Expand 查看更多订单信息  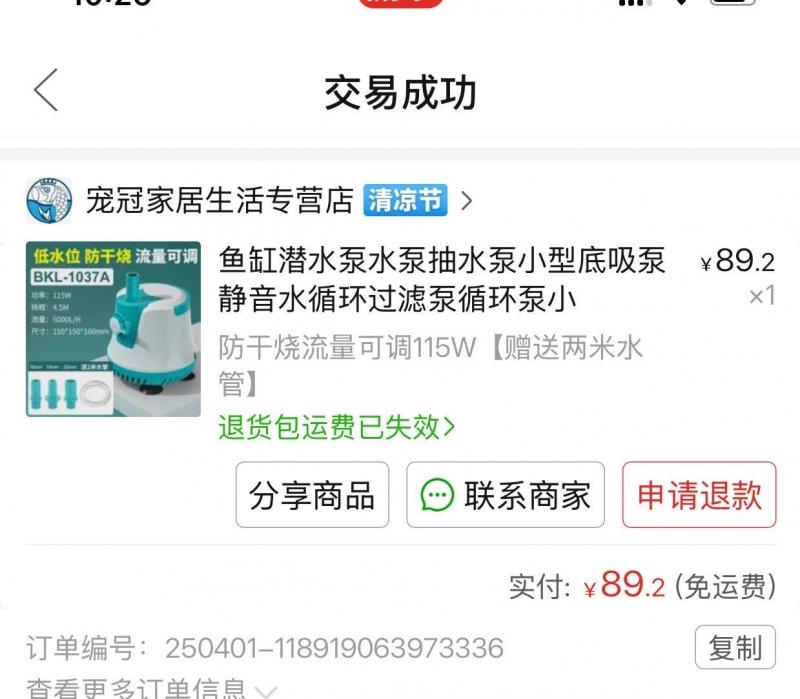tap(152, 689)
